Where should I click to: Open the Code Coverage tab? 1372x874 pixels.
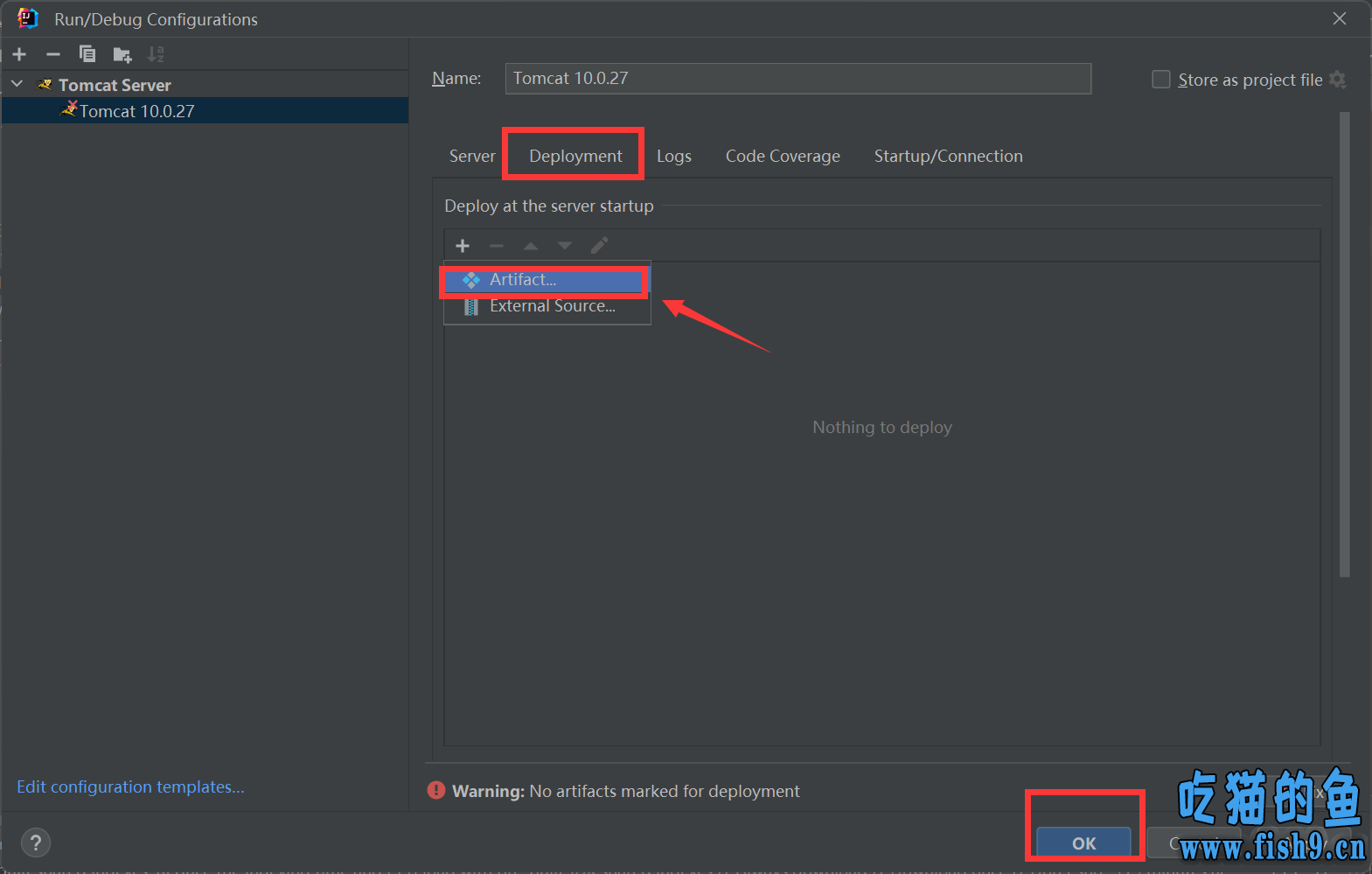[x=783, y=156]
